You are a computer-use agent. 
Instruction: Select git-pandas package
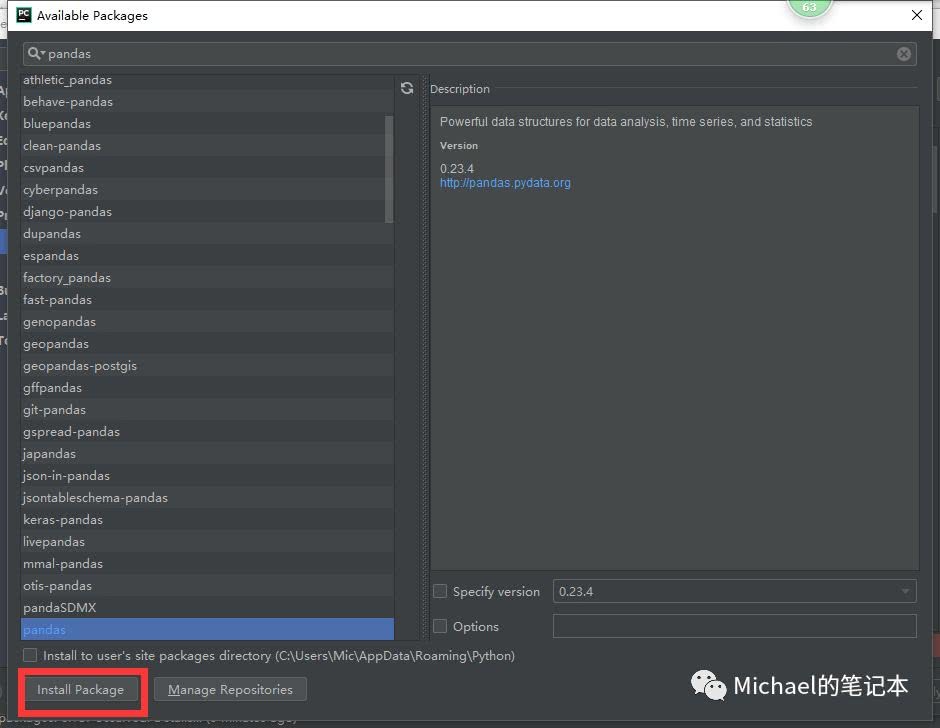pyautogui.click(x=207, y=410)
